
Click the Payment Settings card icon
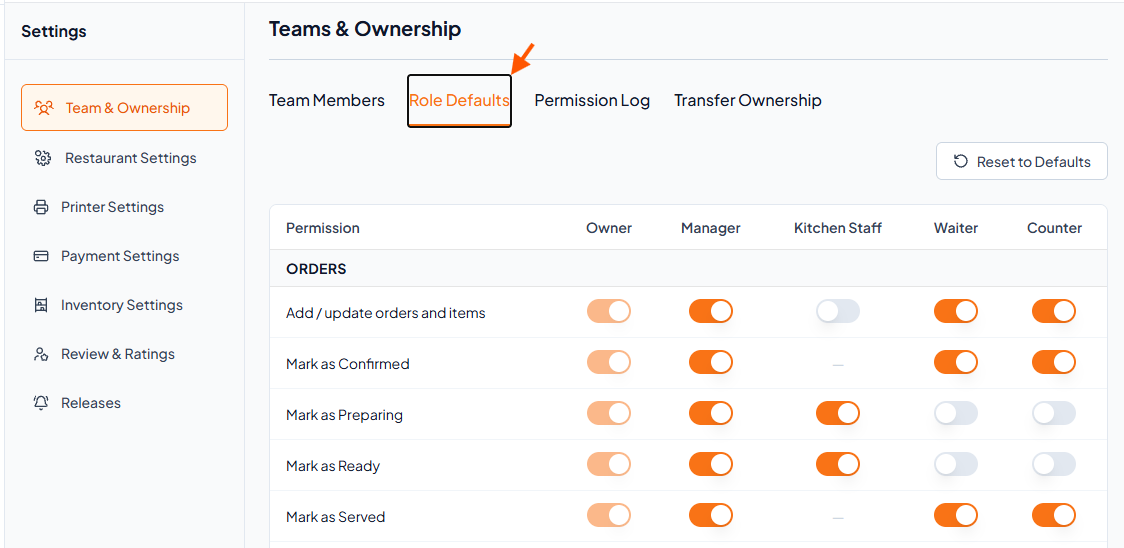[x=41, y=256]
